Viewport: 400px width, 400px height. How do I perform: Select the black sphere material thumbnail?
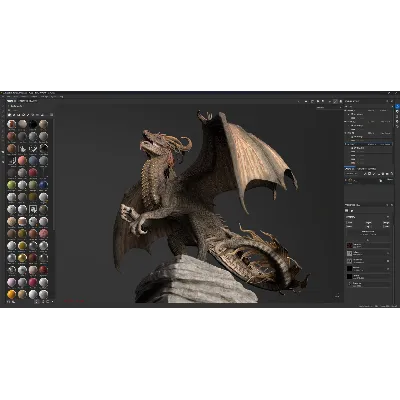pyautogui.click(x=33, y=124)
